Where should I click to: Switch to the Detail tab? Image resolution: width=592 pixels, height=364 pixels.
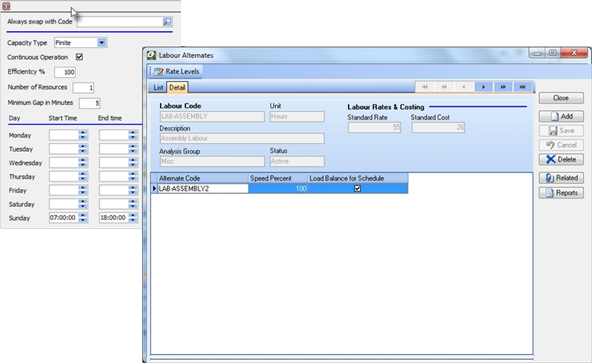pos(177,88)
